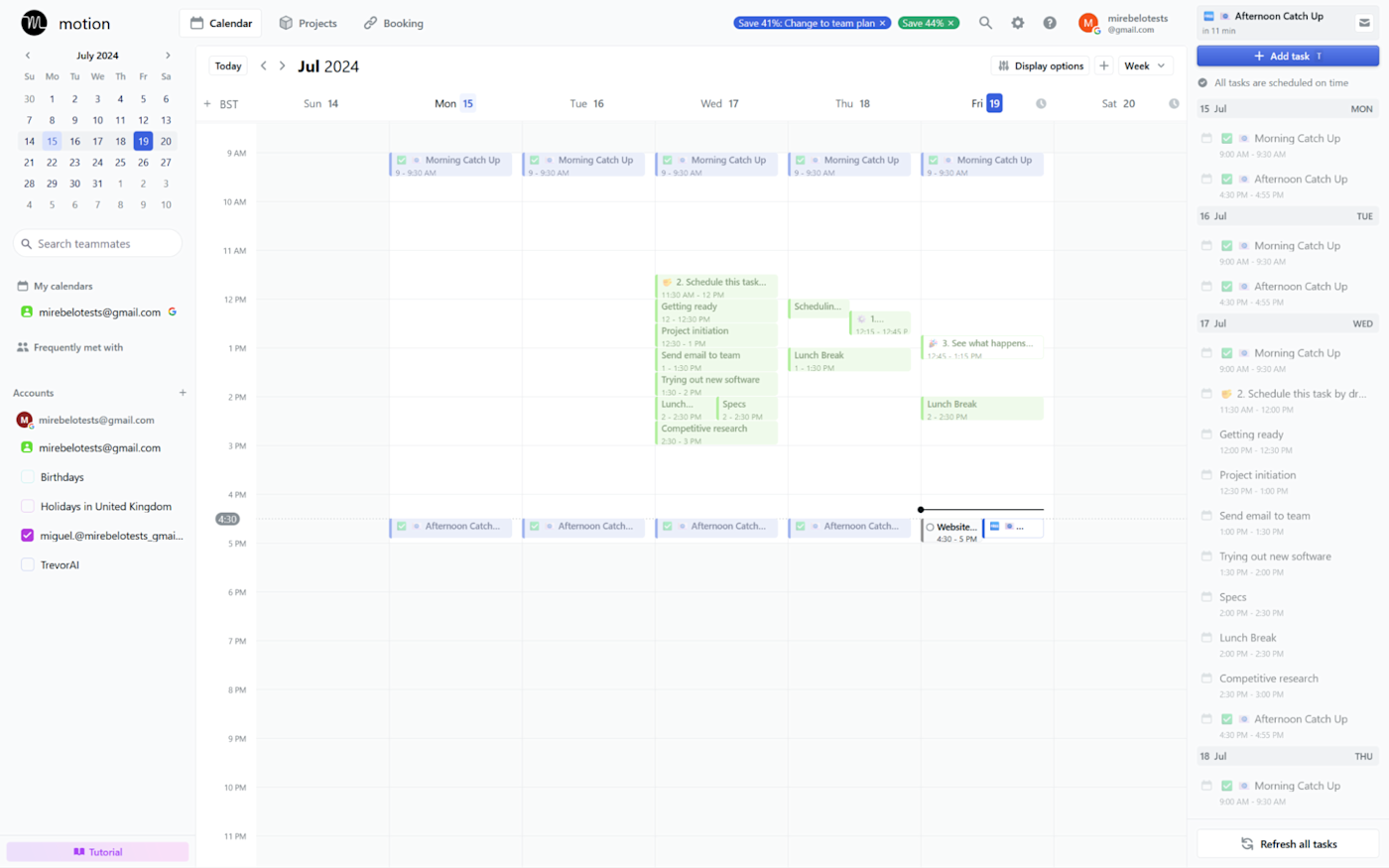Click Refresh all tasks
Screen dimensions: 1389x868
1288,844
